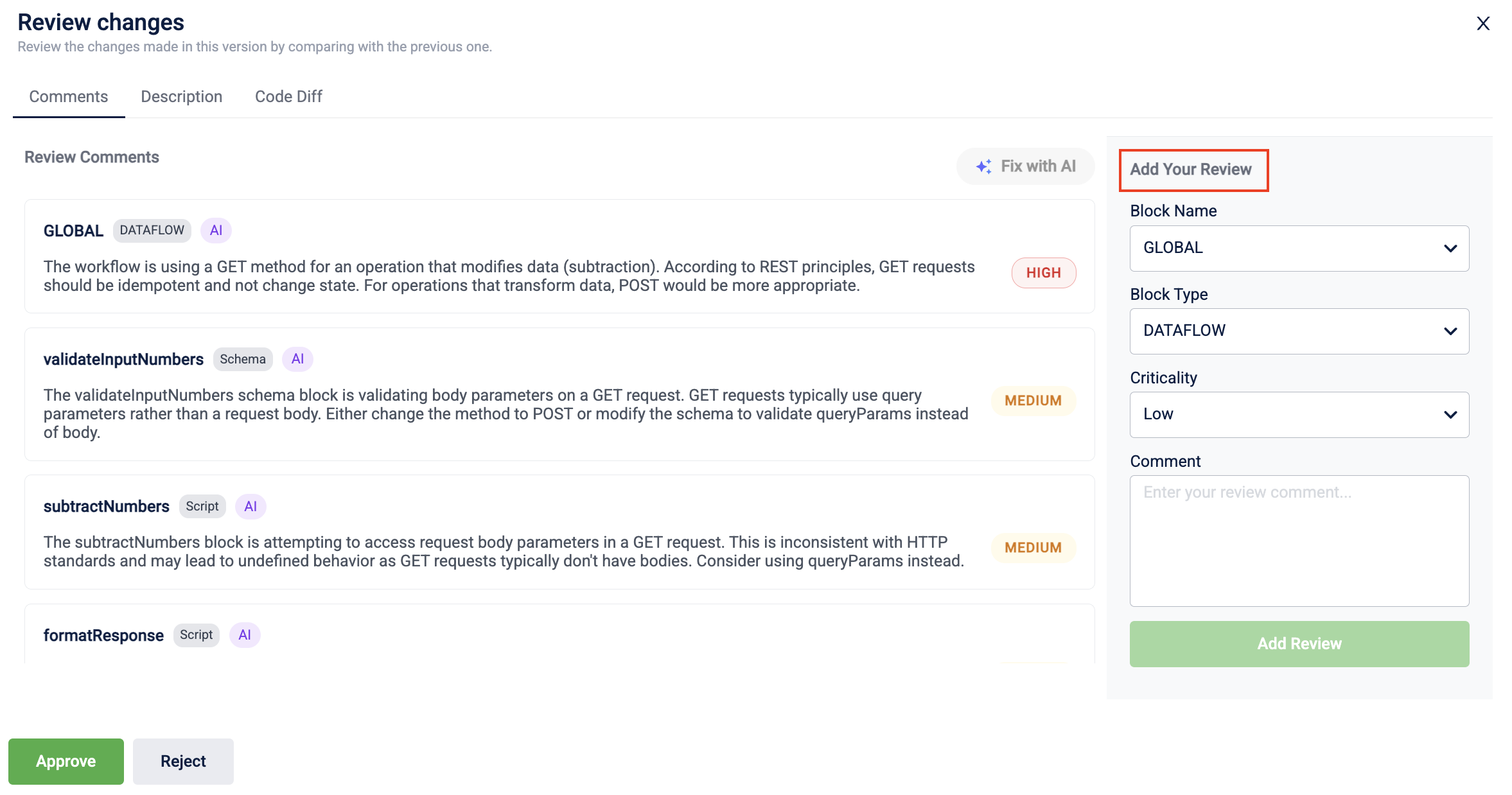The height and width of the screenshot is (795, 1512).
Task: Open the Block Name dropdown
Action: (x=1299, y=248)
